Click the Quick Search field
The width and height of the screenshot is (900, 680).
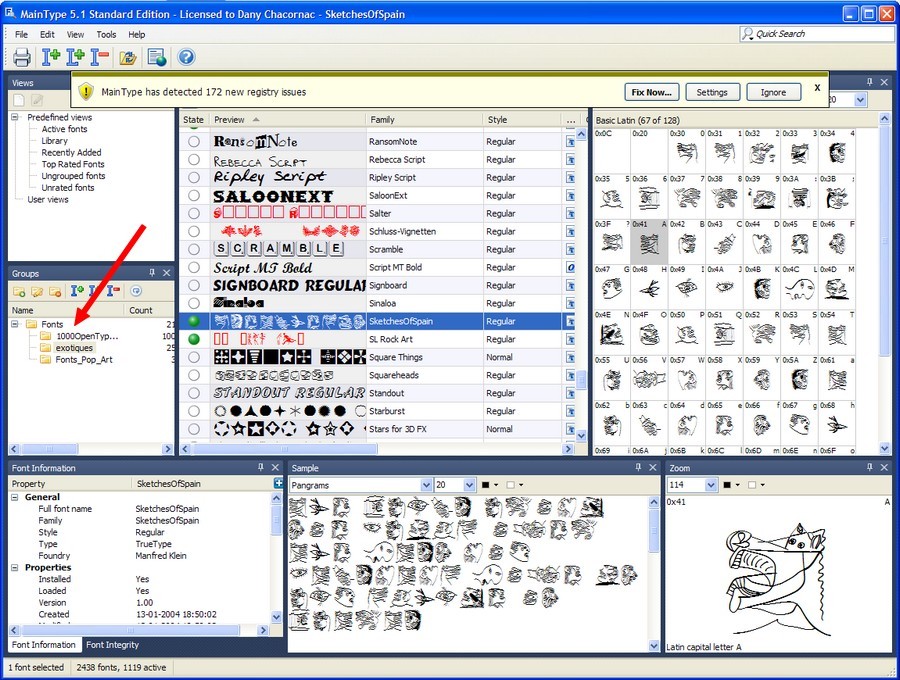coord(817,34)
